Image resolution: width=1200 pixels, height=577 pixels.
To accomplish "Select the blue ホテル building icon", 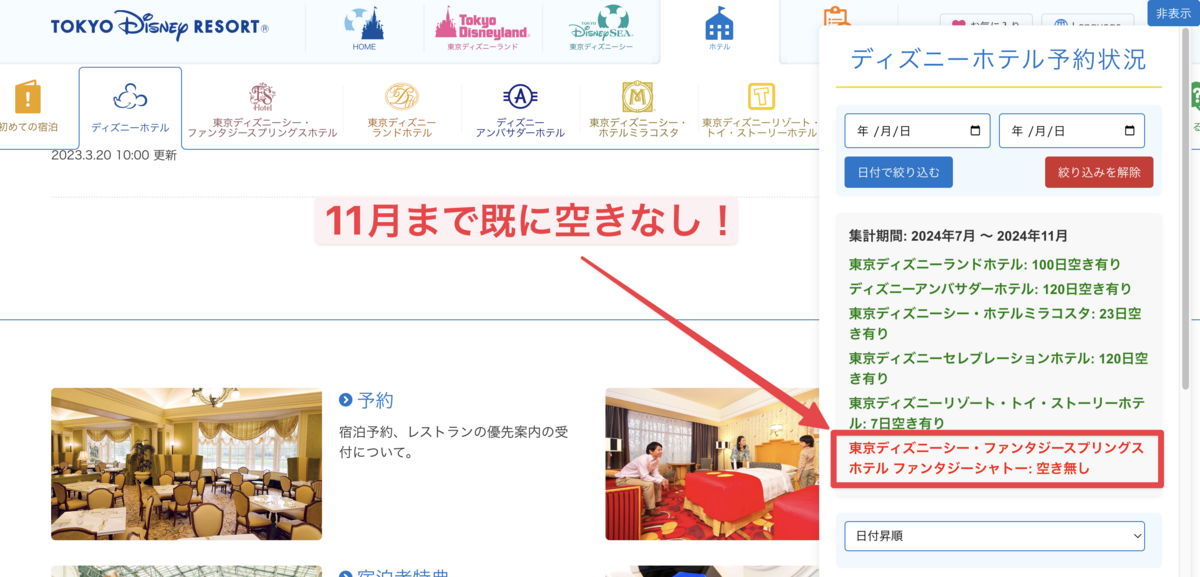I will tap(719, 23).
